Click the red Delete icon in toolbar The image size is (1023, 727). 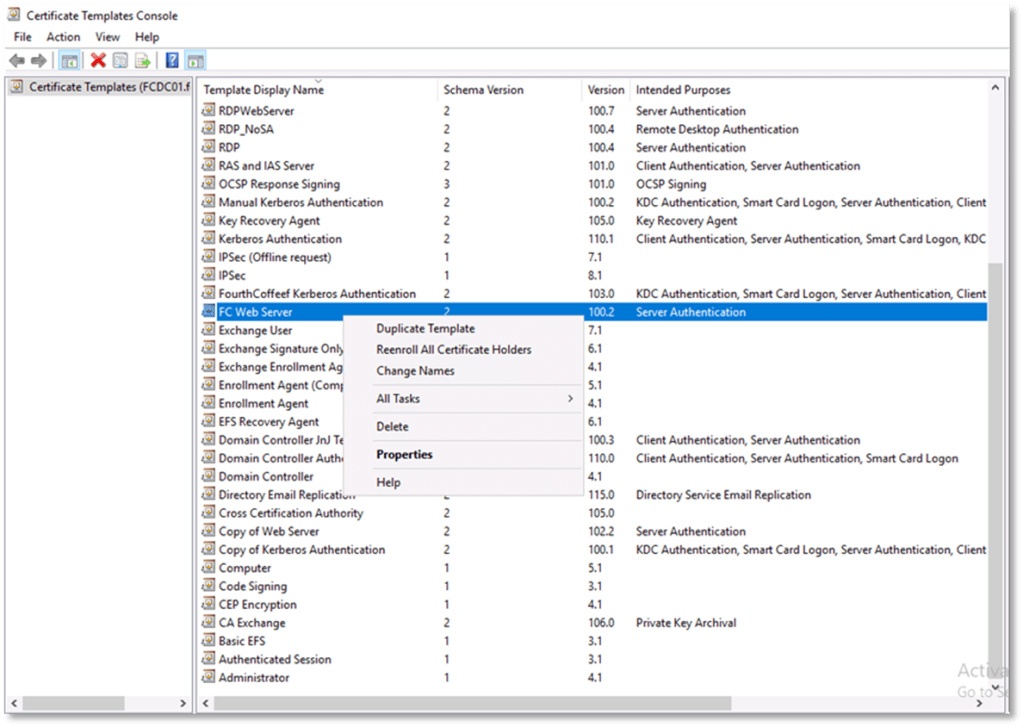click(98, 61)
